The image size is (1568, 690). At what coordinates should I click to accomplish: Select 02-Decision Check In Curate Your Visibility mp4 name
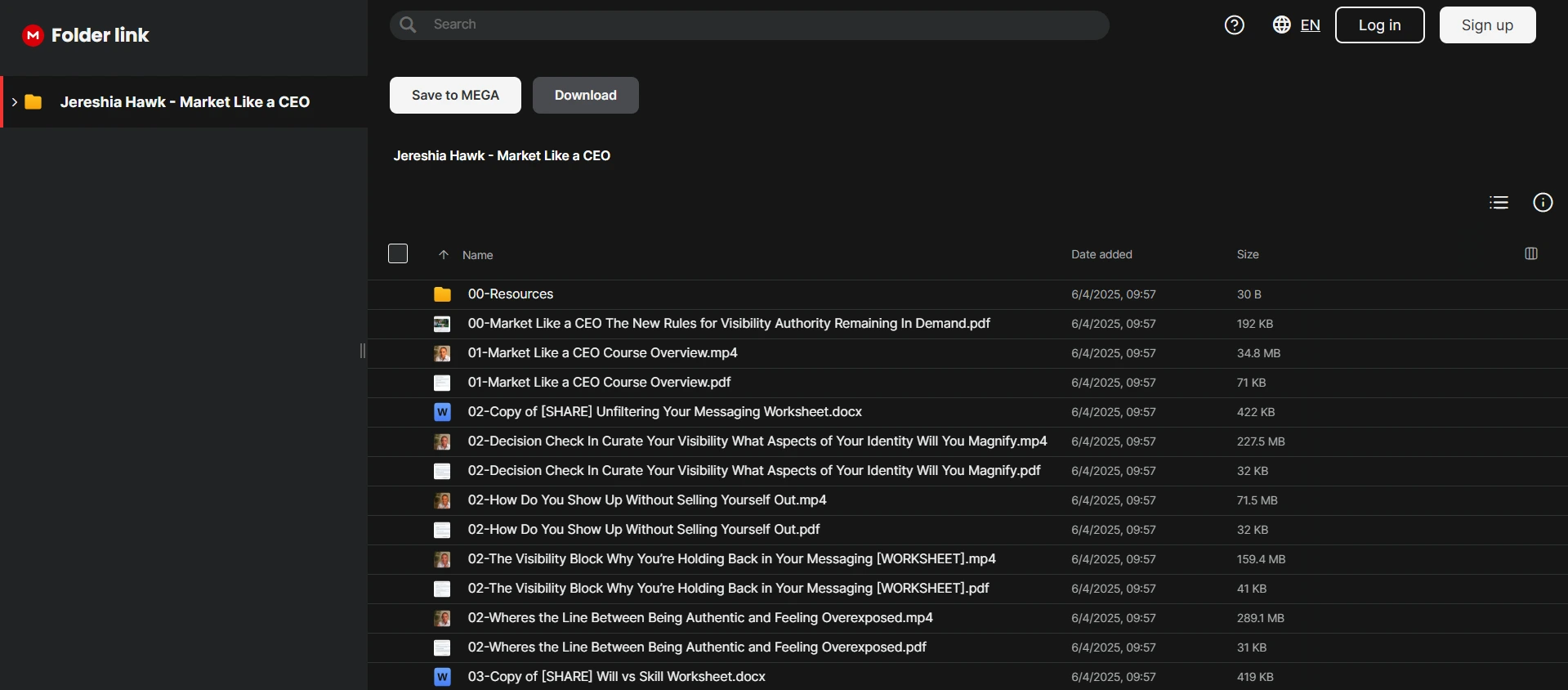click(x=757, y=441)
